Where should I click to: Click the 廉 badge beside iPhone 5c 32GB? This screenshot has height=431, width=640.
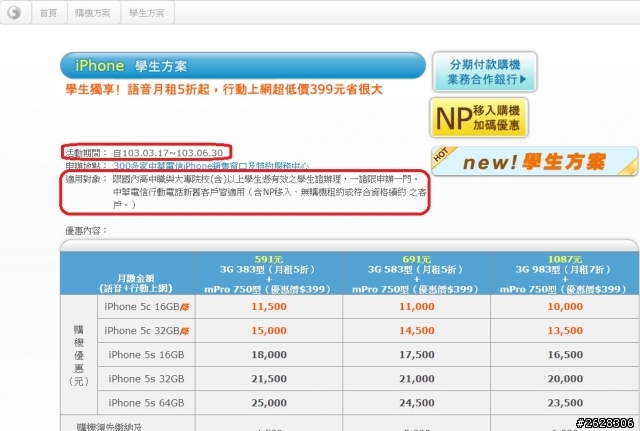[184, 331]
